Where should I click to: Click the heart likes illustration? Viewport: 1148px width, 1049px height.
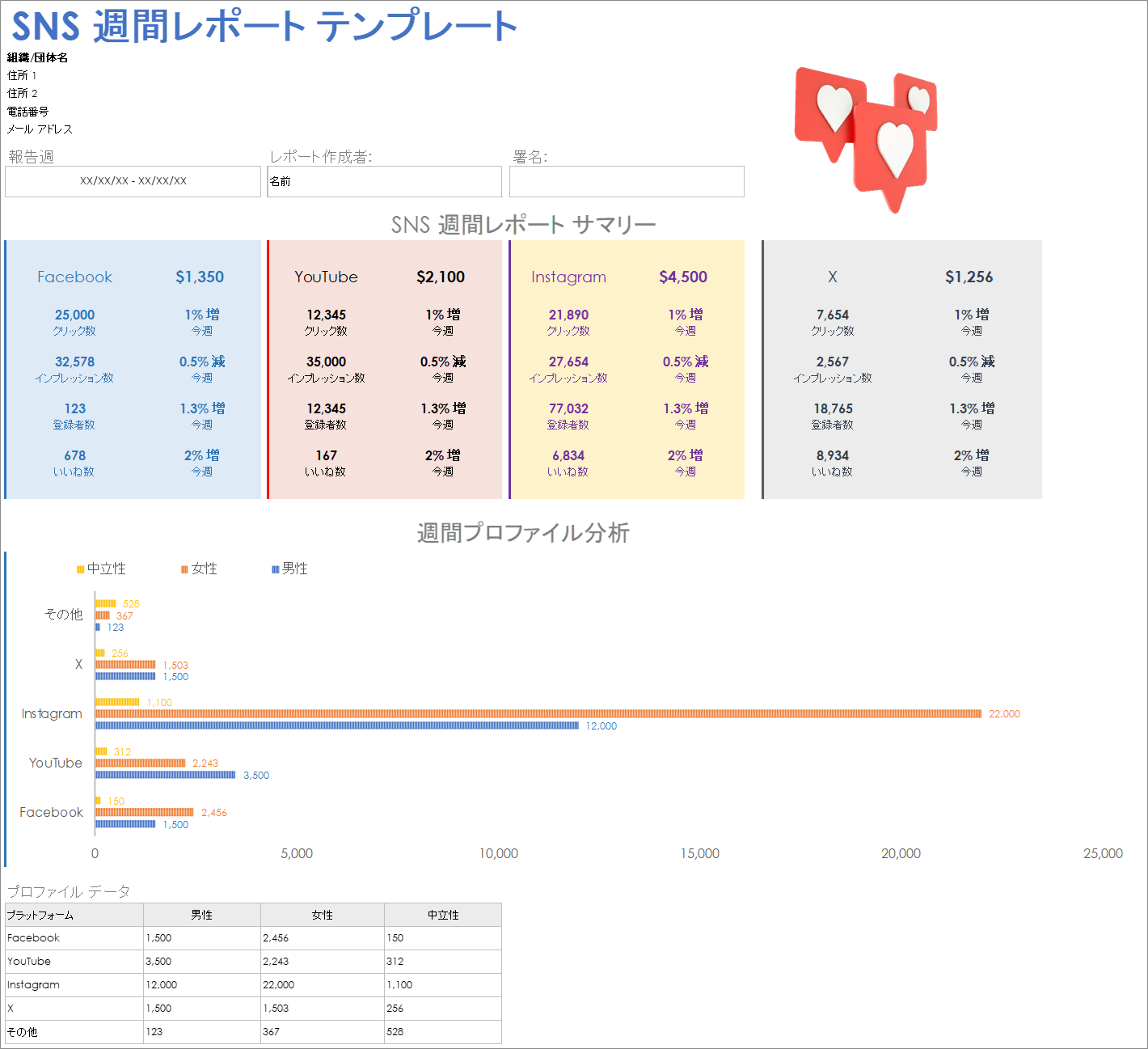tap(866, 140)
